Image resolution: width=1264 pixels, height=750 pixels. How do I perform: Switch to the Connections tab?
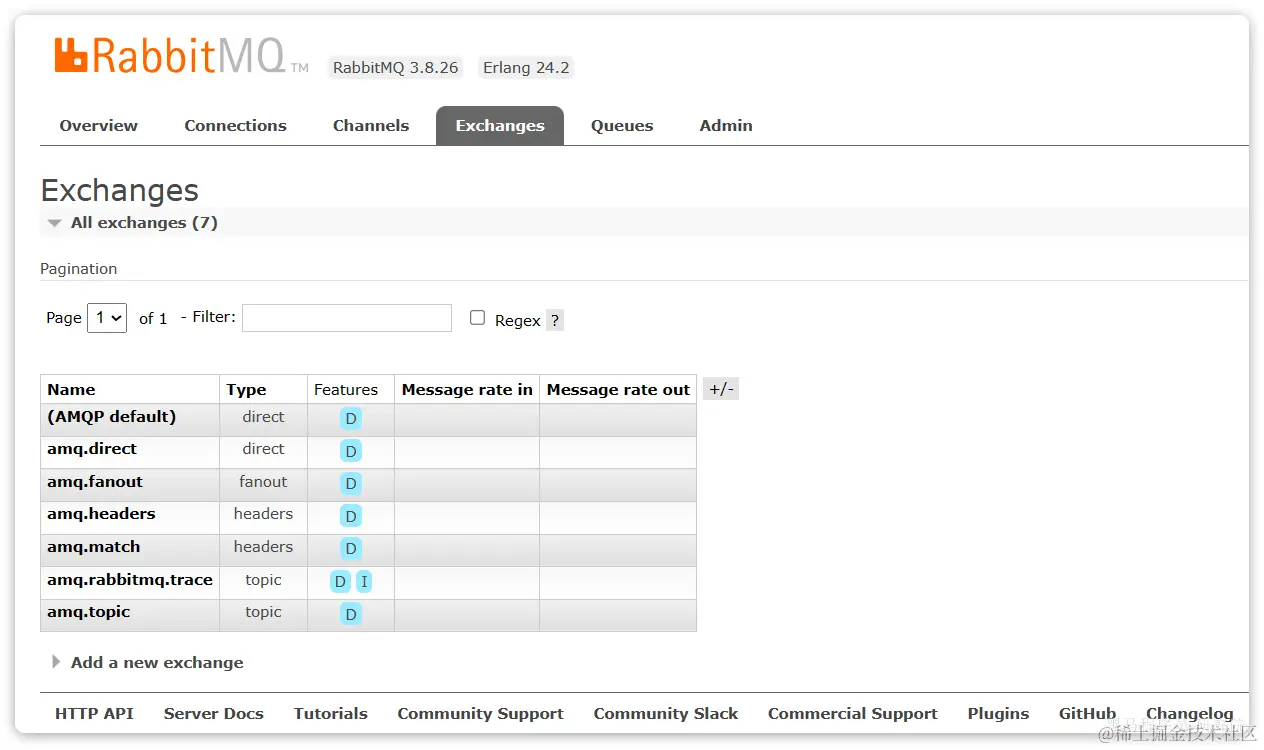click(235, 125)
